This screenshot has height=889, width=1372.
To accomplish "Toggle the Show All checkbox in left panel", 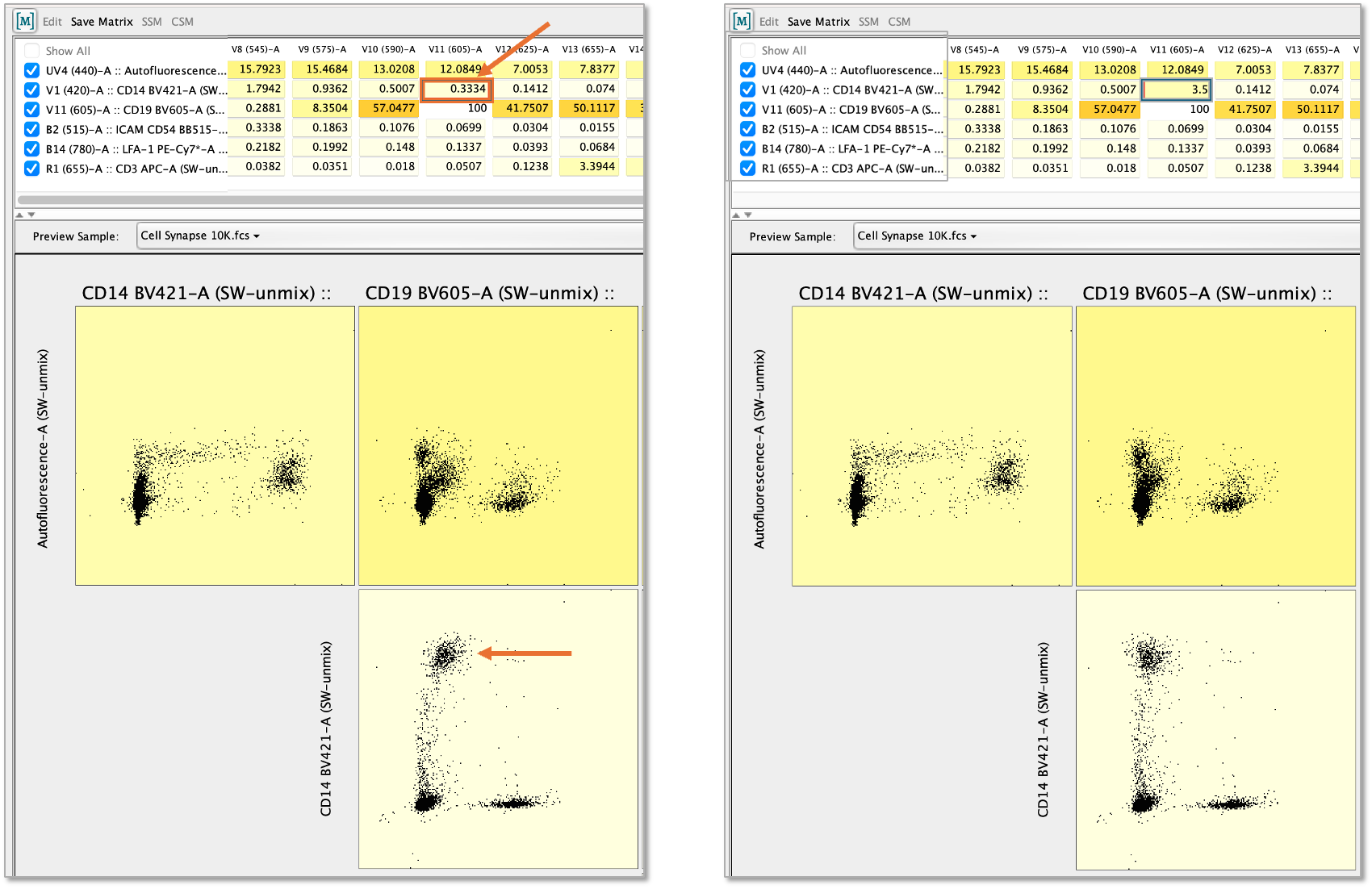I will coord(31,51).
